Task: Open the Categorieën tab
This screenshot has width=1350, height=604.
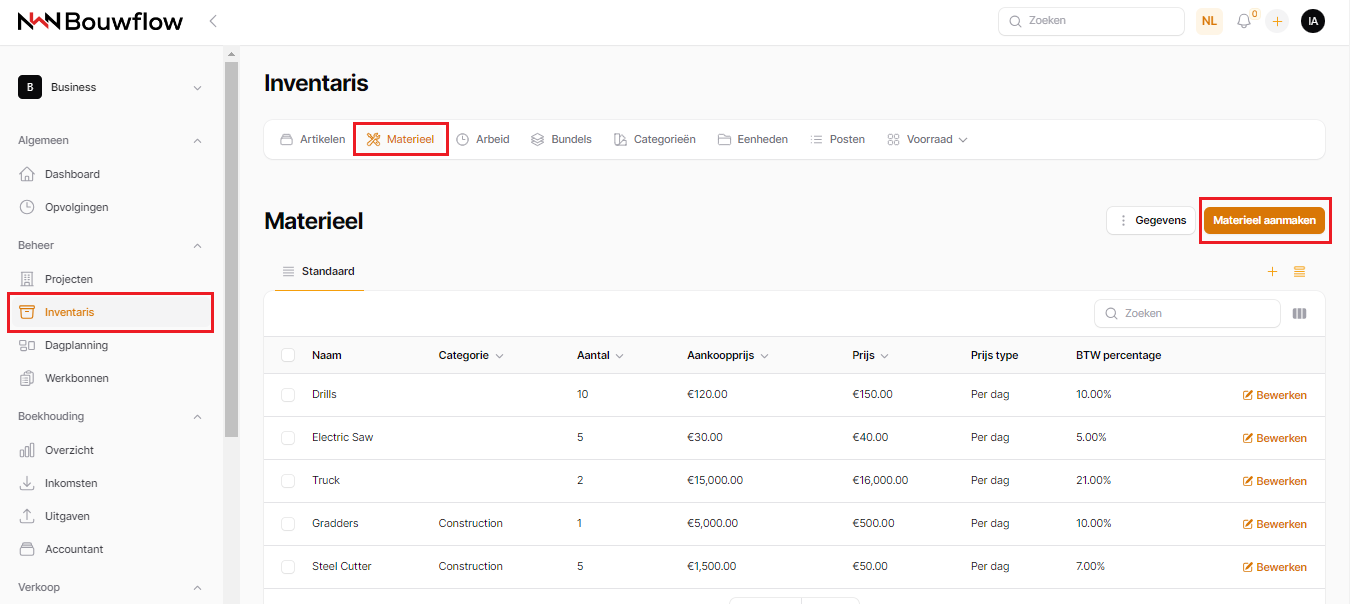Action: click(x=654, y=140)
